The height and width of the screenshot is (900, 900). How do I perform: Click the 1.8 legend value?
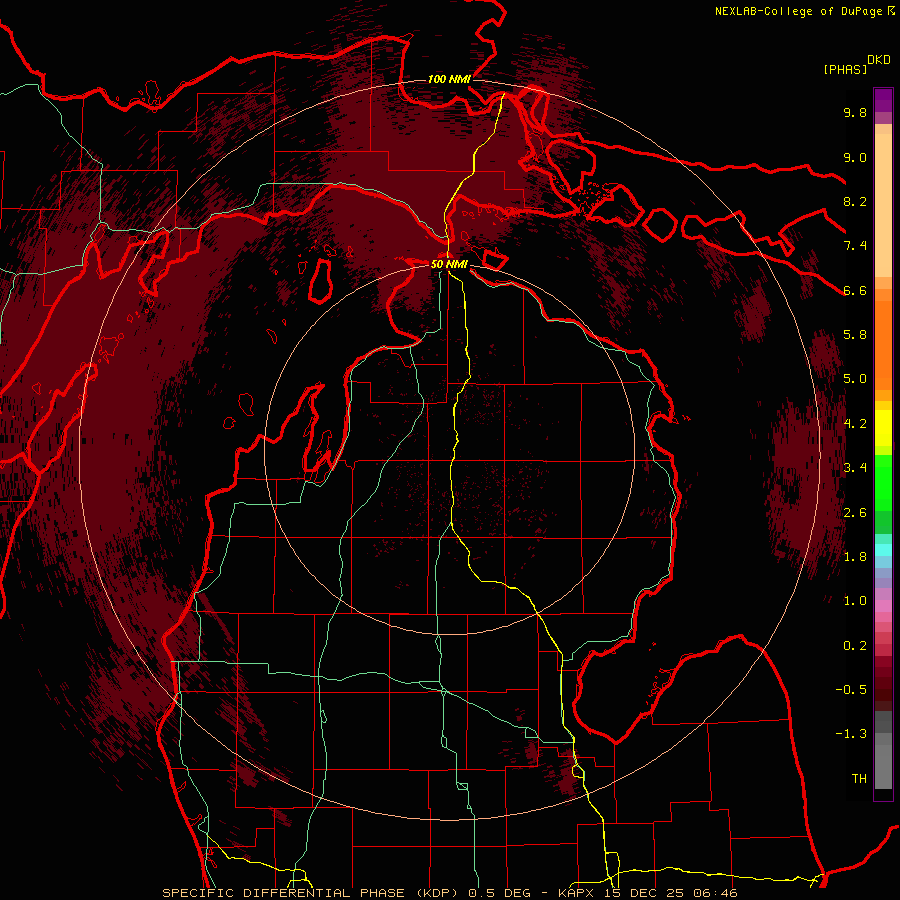click(855, 557)
